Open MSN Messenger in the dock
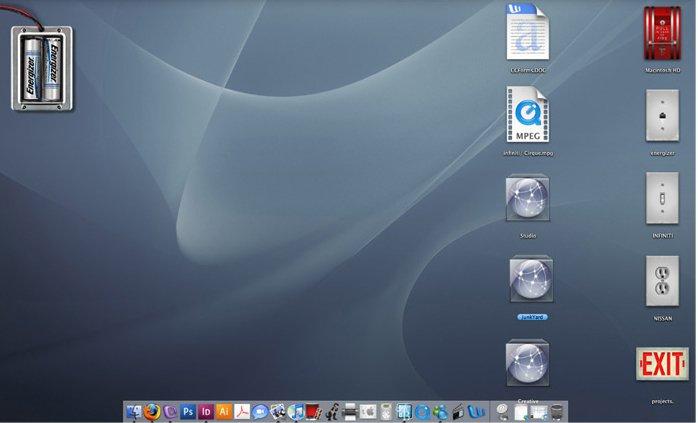 (440, 412)
